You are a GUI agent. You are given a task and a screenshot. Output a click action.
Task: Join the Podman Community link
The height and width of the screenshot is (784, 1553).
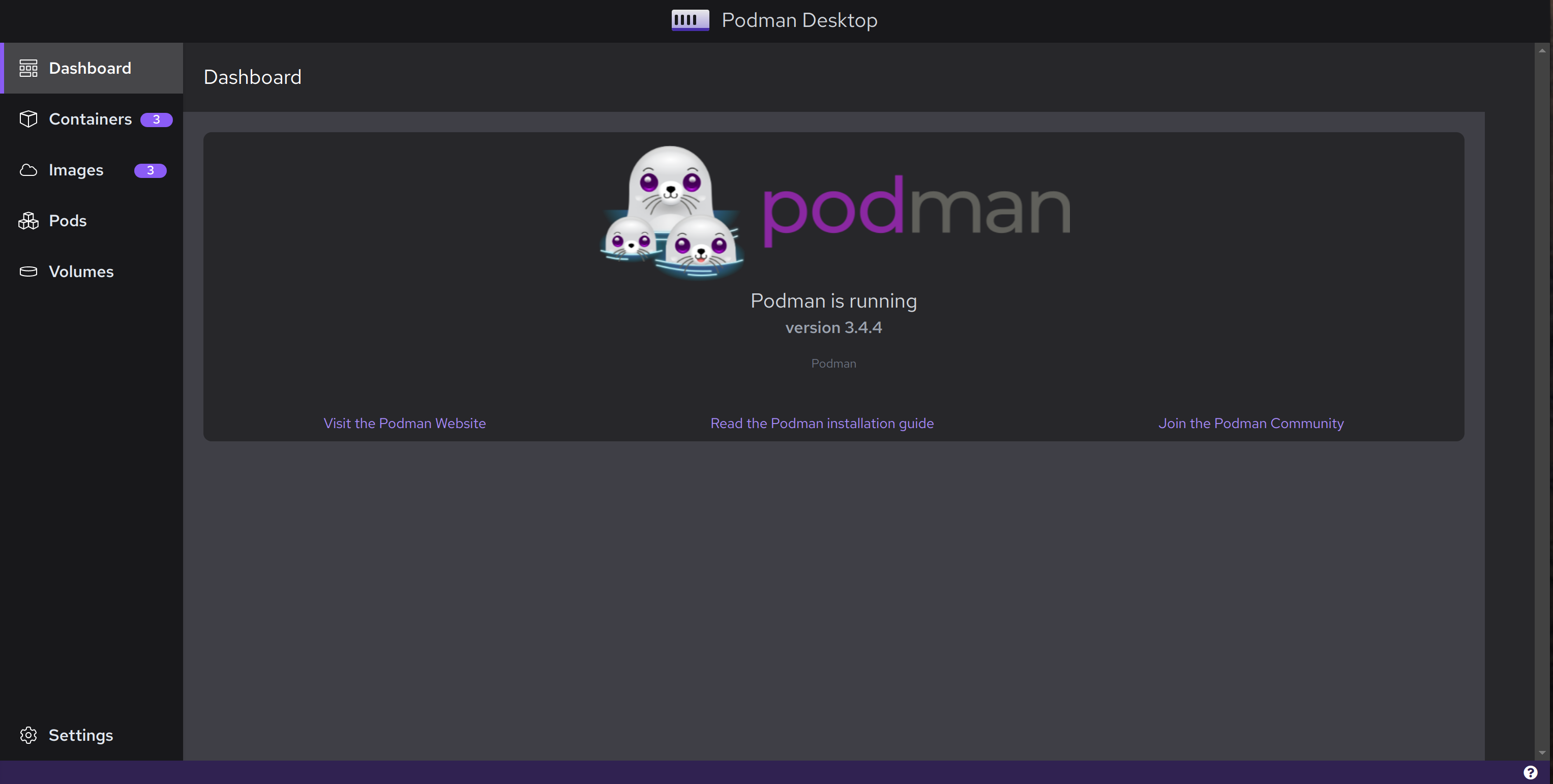tap(1251, 423)
